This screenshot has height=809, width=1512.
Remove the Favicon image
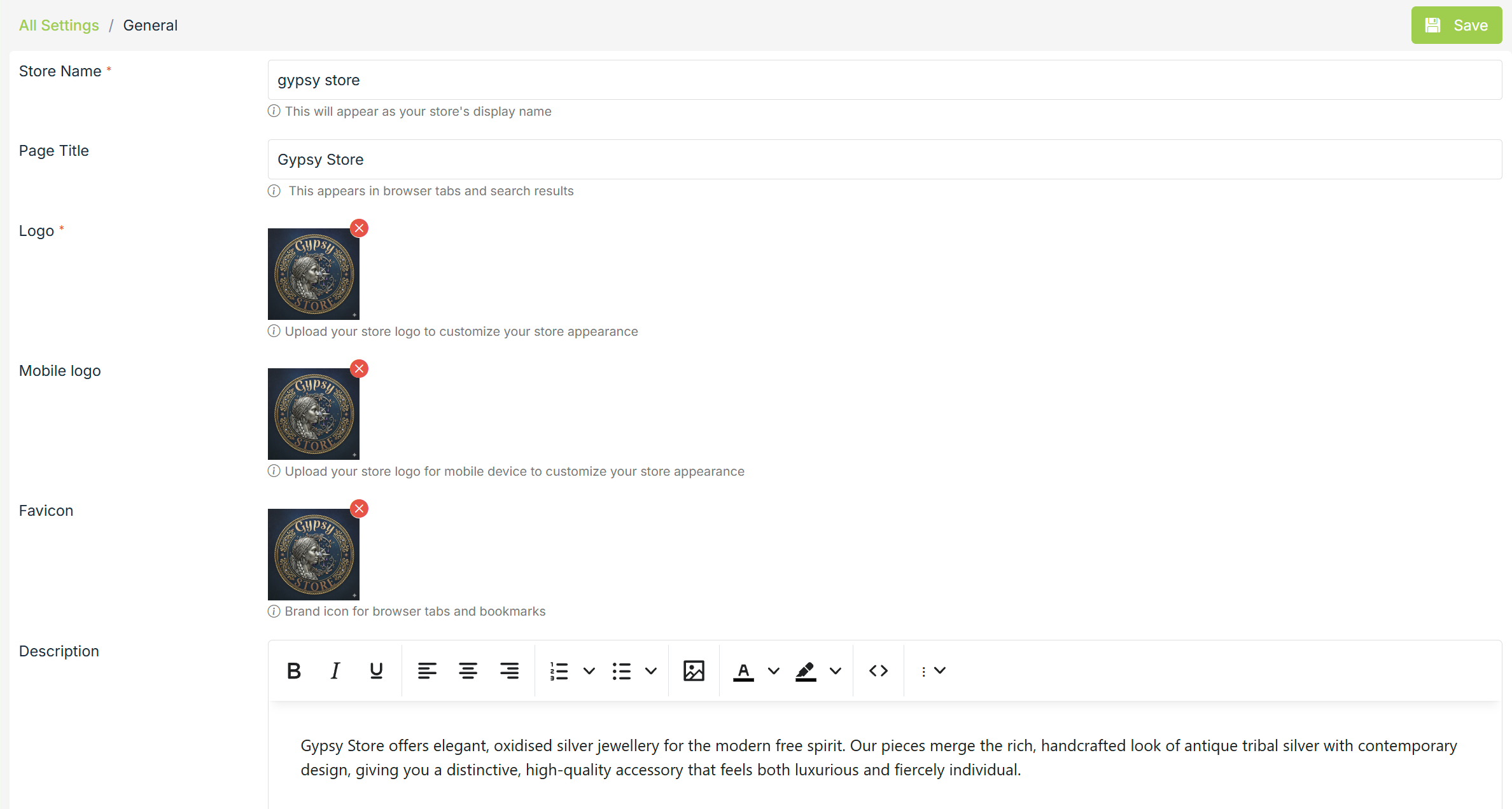[360, 509]
